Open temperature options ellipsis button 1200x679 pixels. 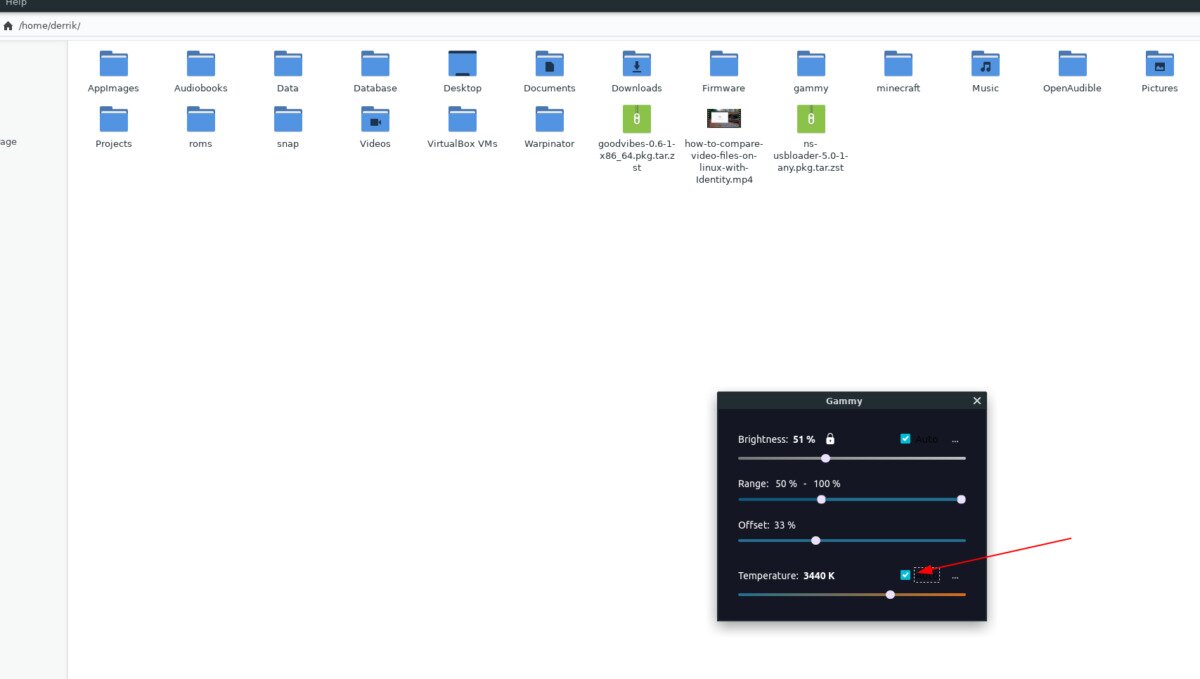pyautogui.click(x=955, y=576)
